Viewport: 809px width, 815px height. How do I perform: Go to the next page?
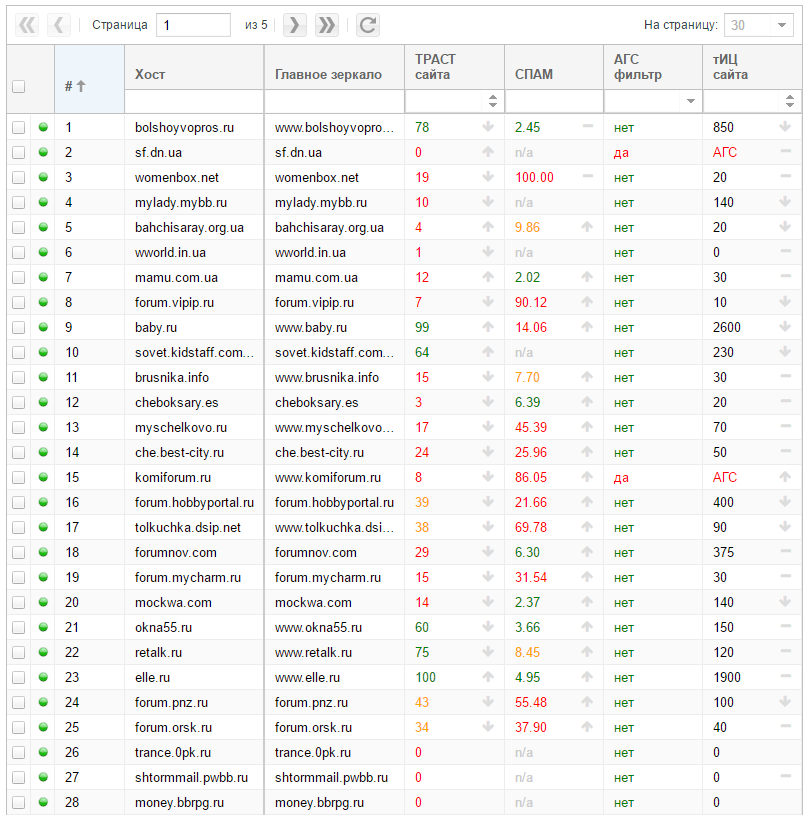click(x=295, y=25)
